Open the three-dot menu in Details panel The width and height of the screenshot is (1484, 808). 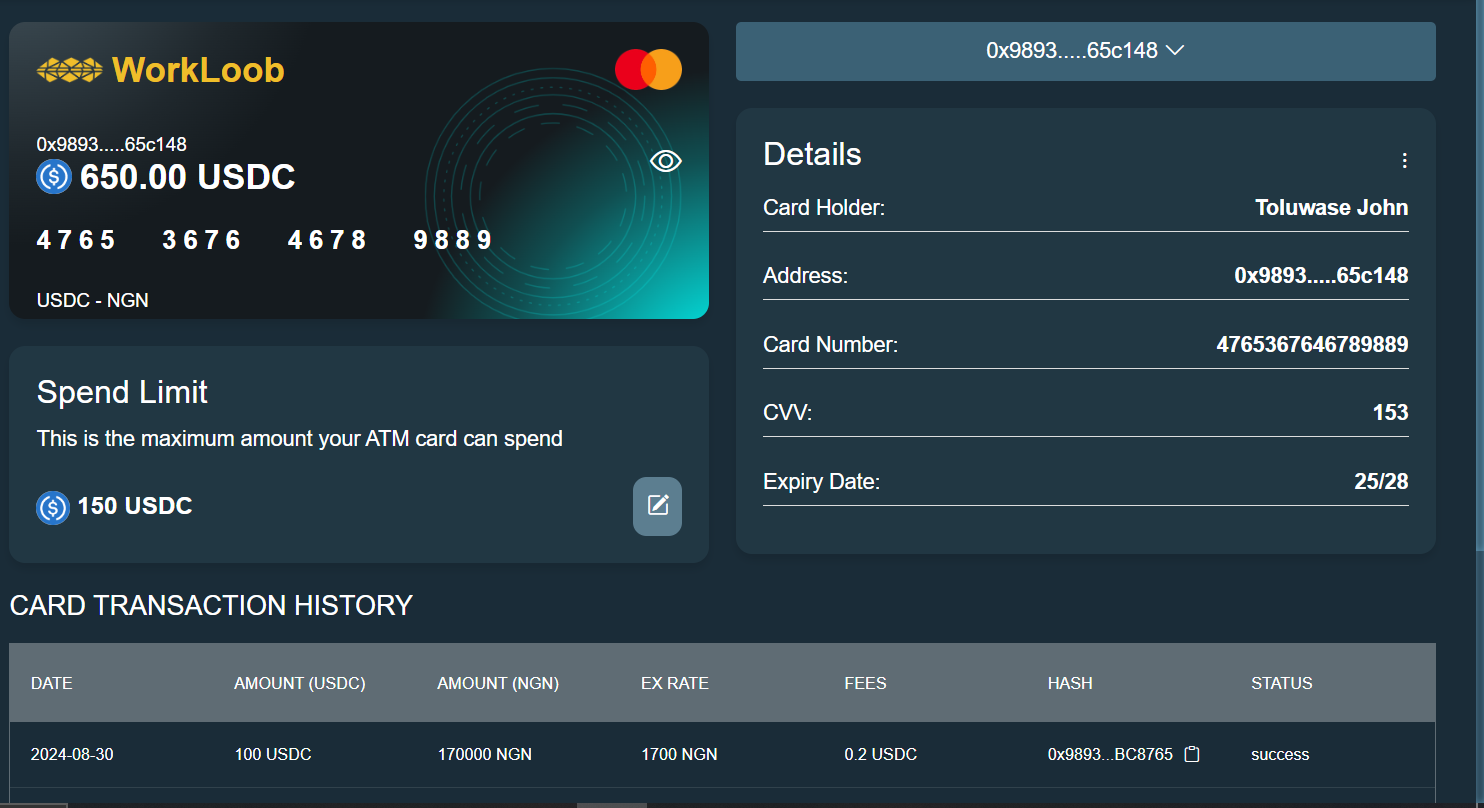tap(1404, 161)
